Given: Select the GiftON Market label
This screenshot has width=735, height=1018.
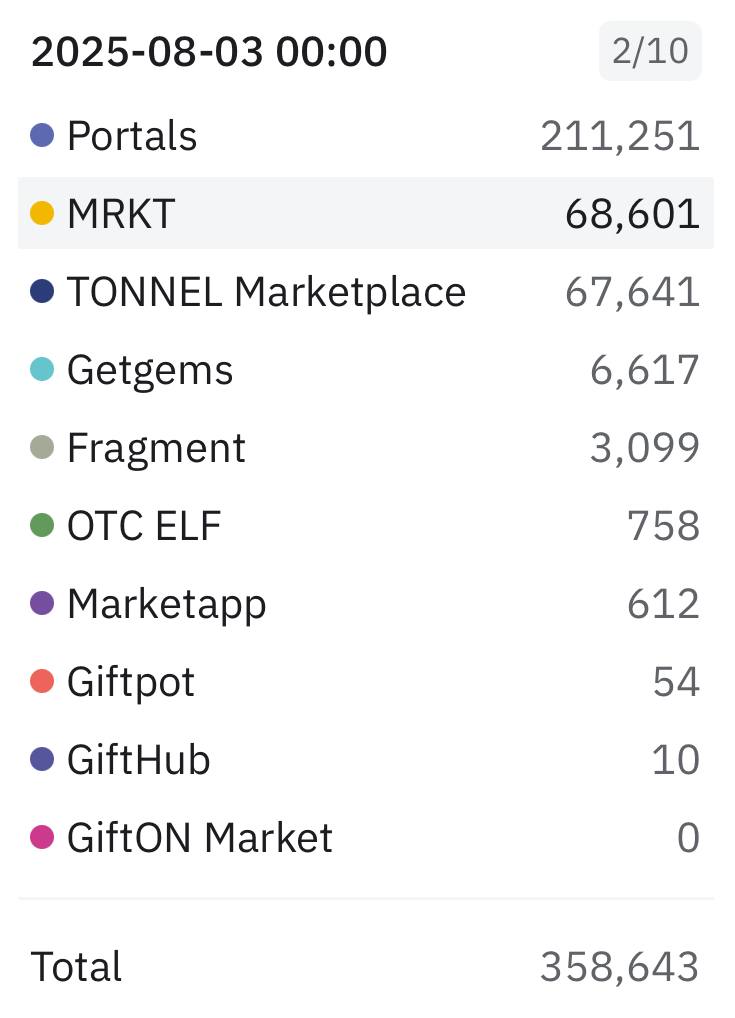Looking at the screenshot, I should pos(200,837).
